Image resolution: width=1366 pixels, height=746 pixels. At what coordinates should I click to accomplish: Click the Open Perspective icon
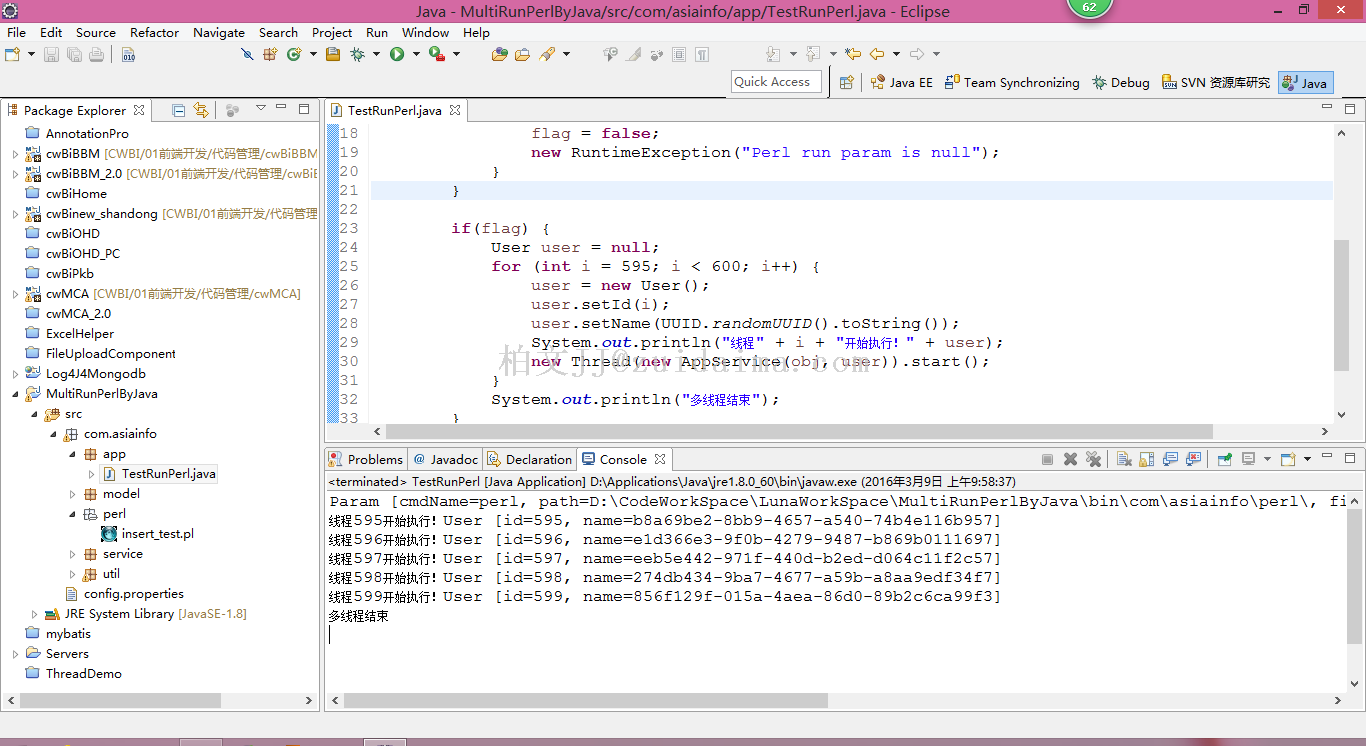847,82
